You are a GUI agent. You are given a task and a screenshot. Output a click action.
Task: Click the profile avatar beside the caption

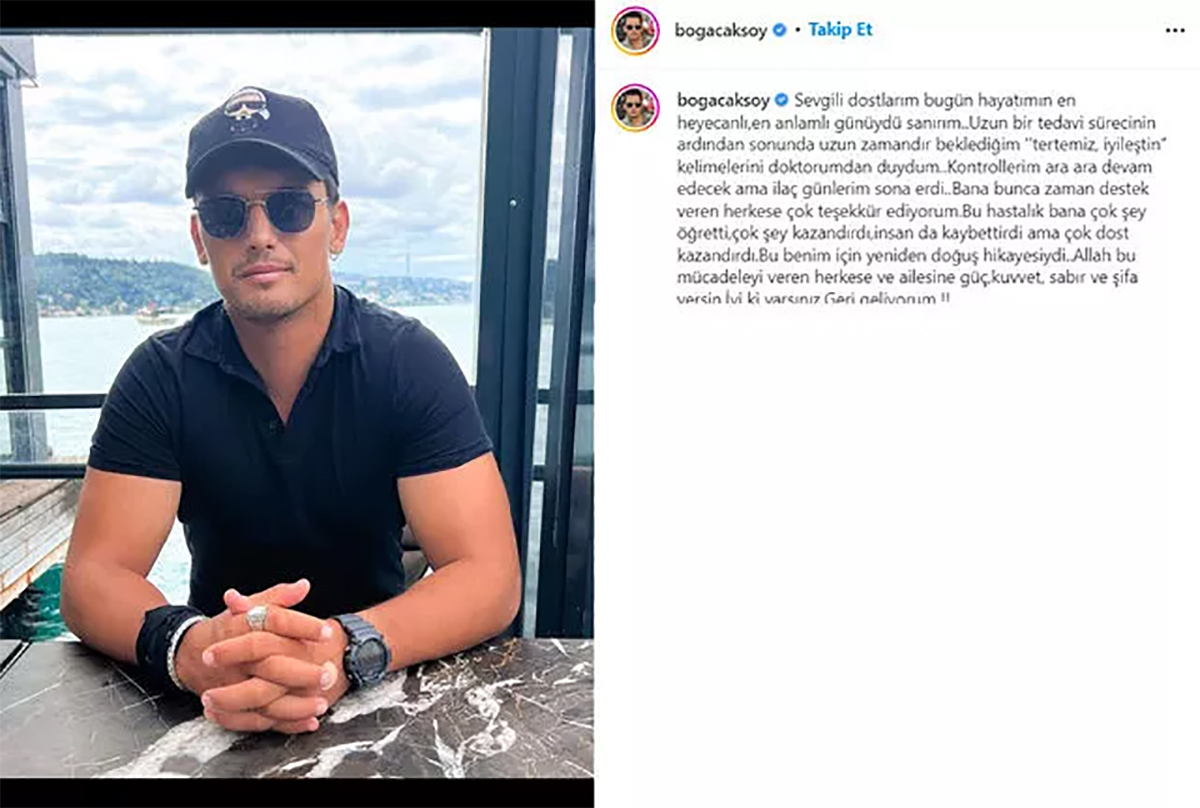(635, 108)
